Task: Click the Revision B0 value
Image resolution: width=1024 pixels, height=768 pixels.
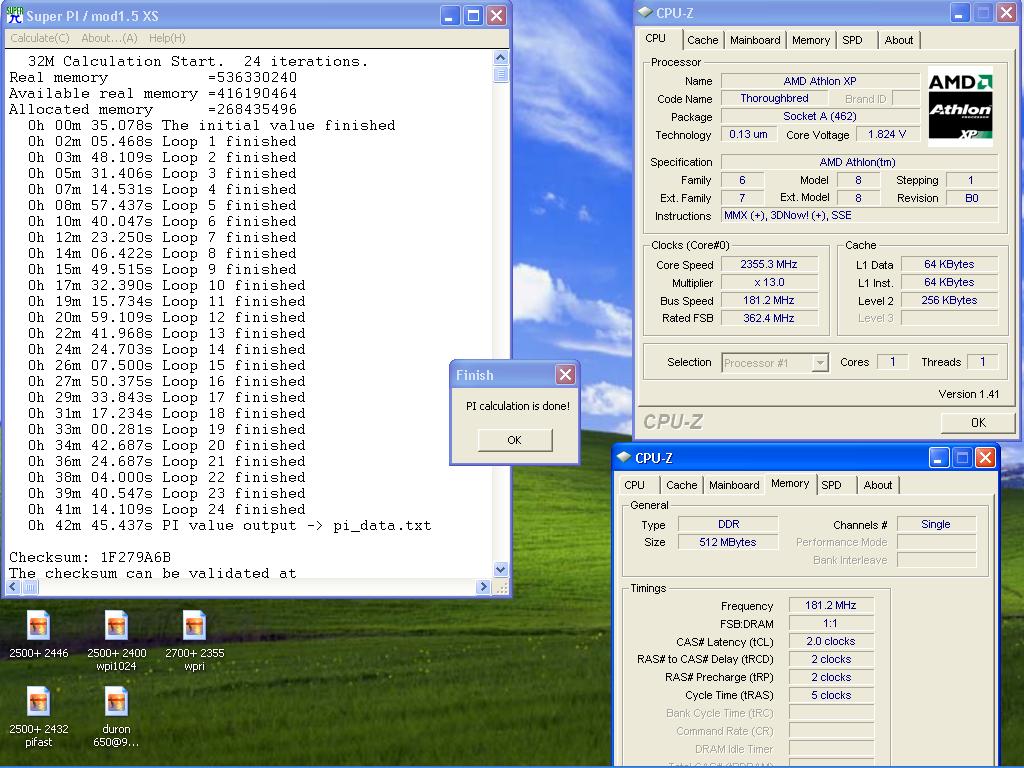Action: pyautogui.click(x=972, y=198)
